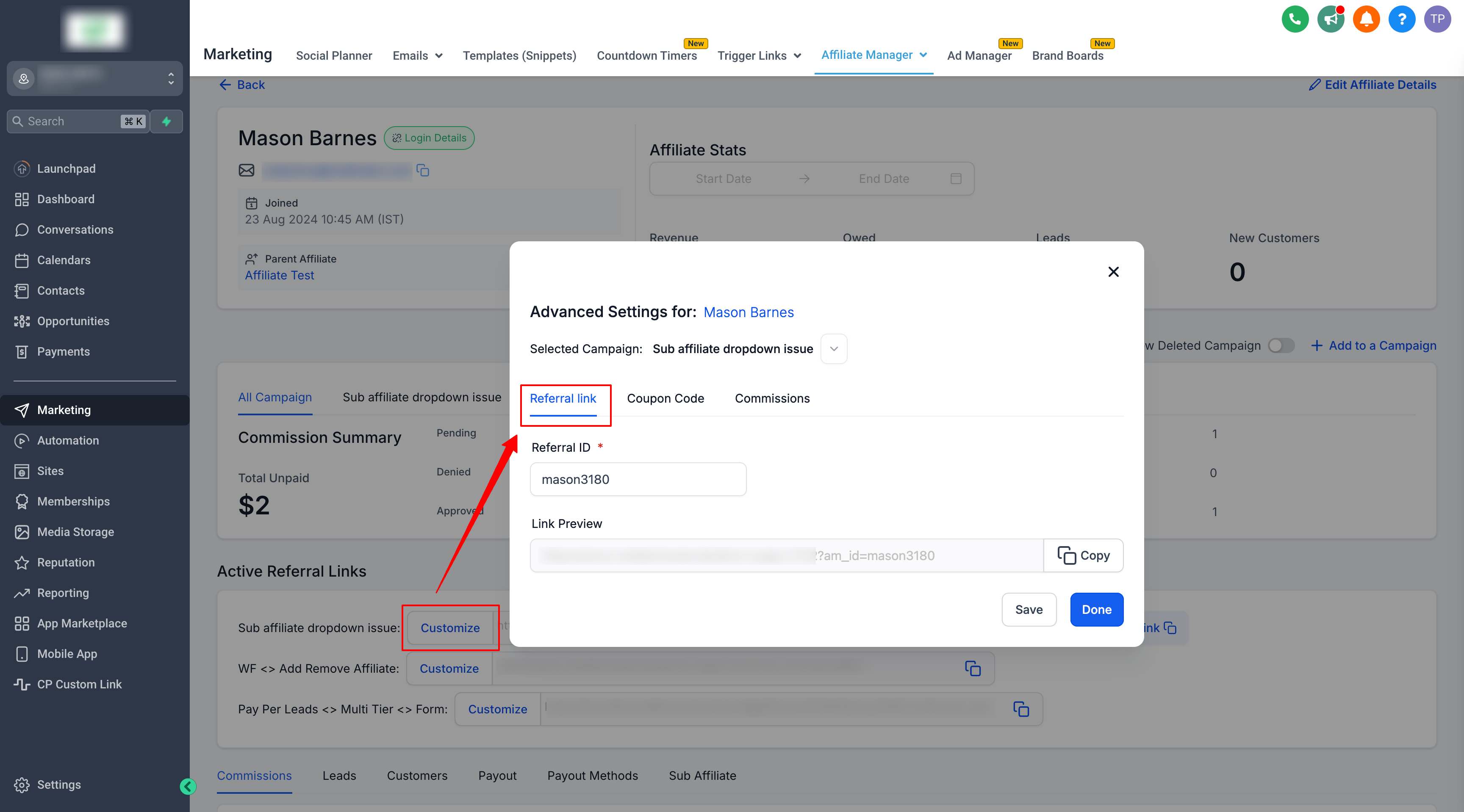
Task: Expand the account switcher in sidebar
Action: (170, 78)
